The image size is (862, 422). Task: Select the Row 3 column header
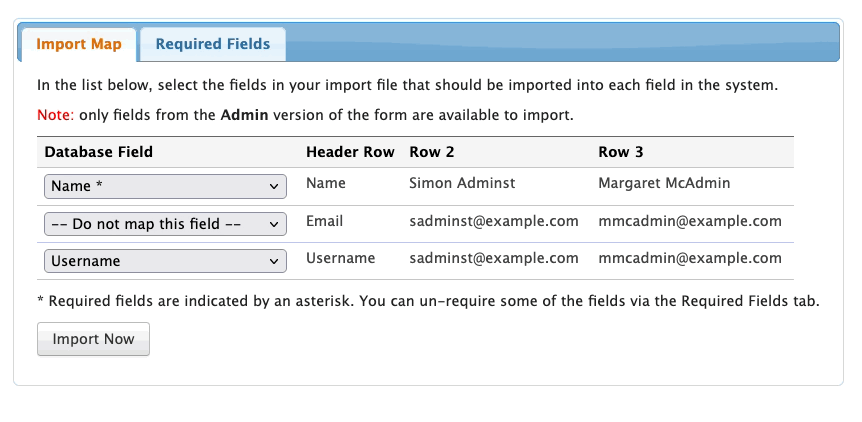[x=620, y=152]
